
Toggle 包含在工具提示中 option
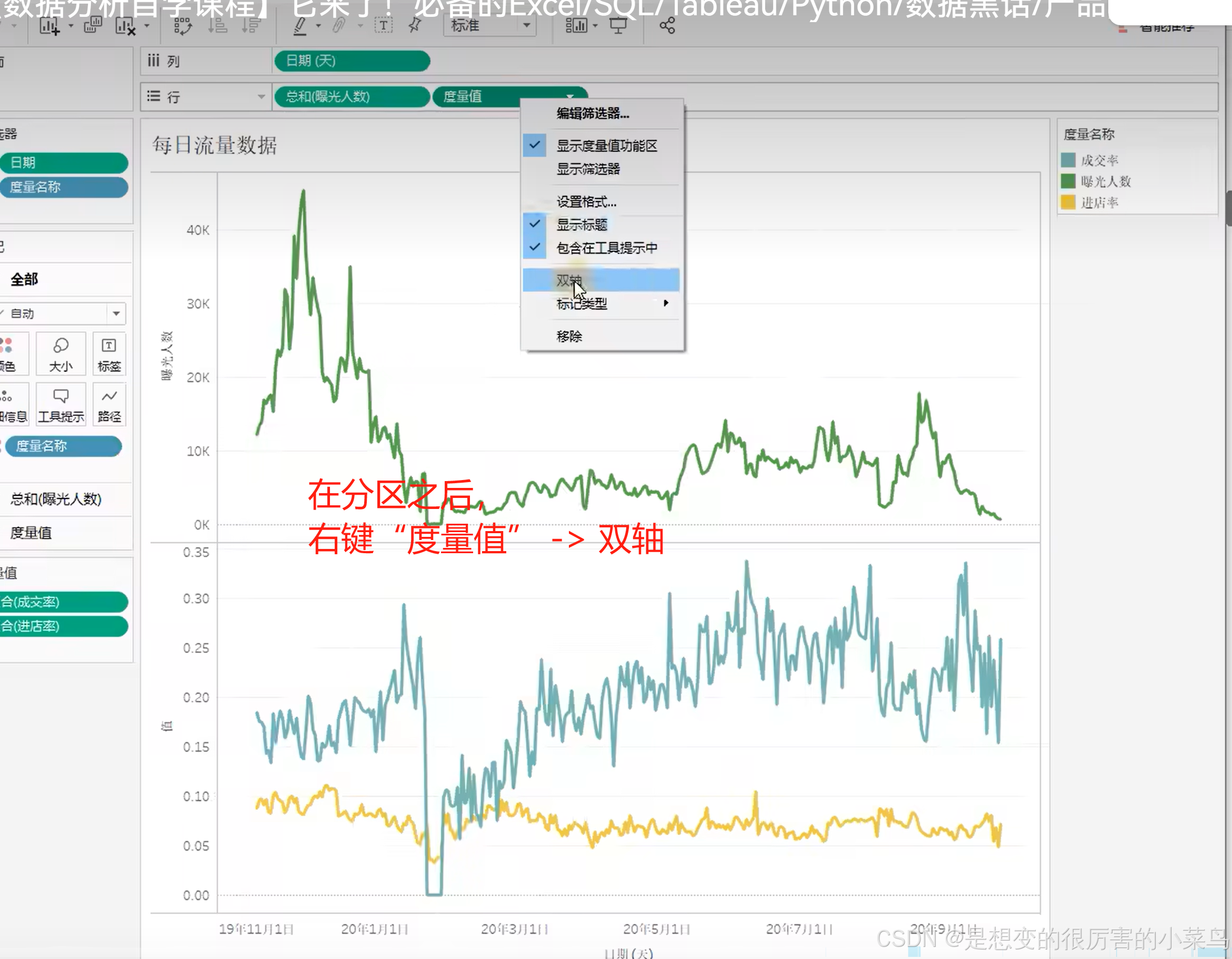tap(606, 248)
